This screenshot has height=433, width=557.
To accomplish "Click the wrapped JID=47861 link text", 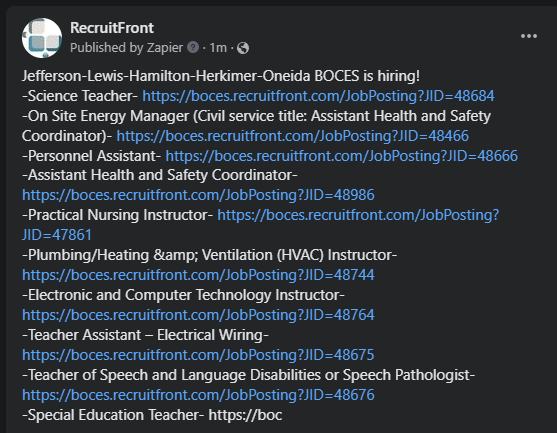I will pos(57,235).
